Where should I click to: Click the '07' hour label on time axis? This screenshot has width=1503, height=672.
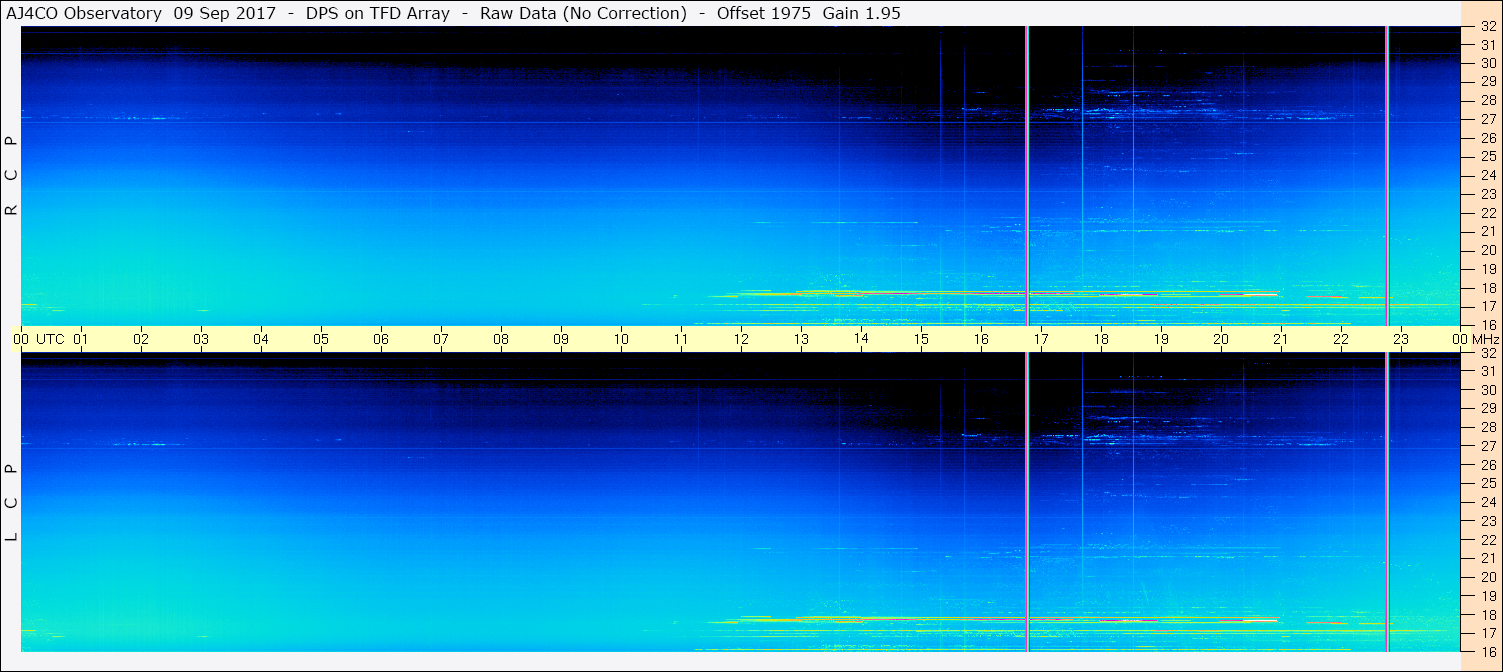coord(441,339)
